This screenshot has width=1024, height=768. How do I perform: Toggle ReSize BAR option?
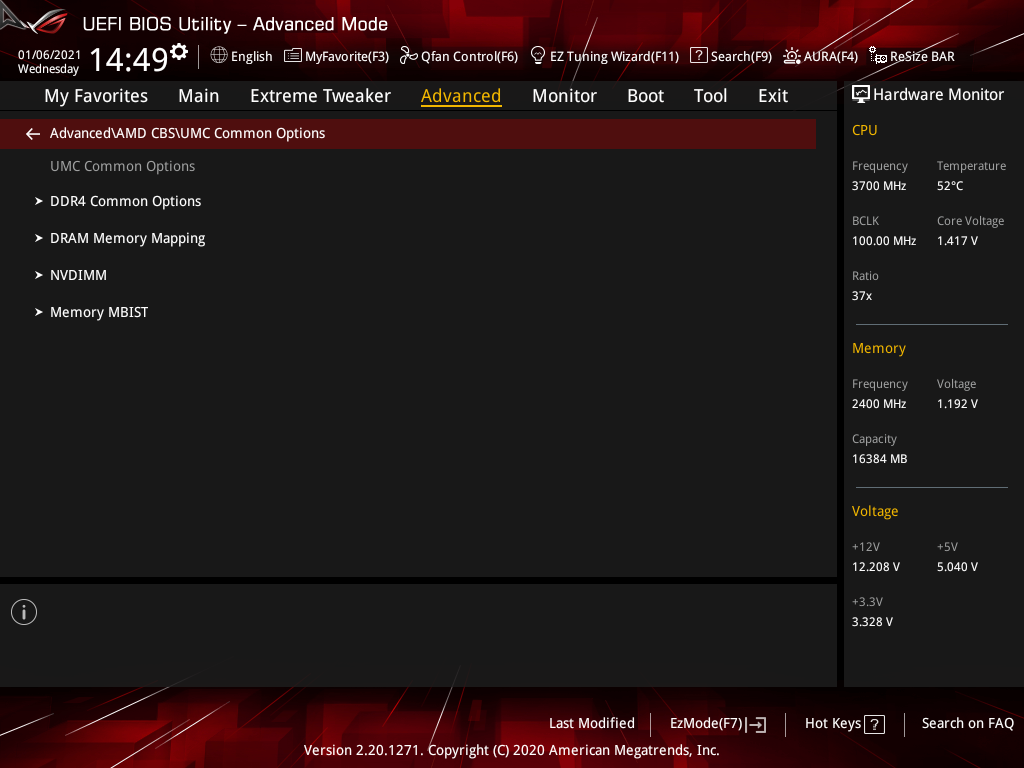[922, 57]
